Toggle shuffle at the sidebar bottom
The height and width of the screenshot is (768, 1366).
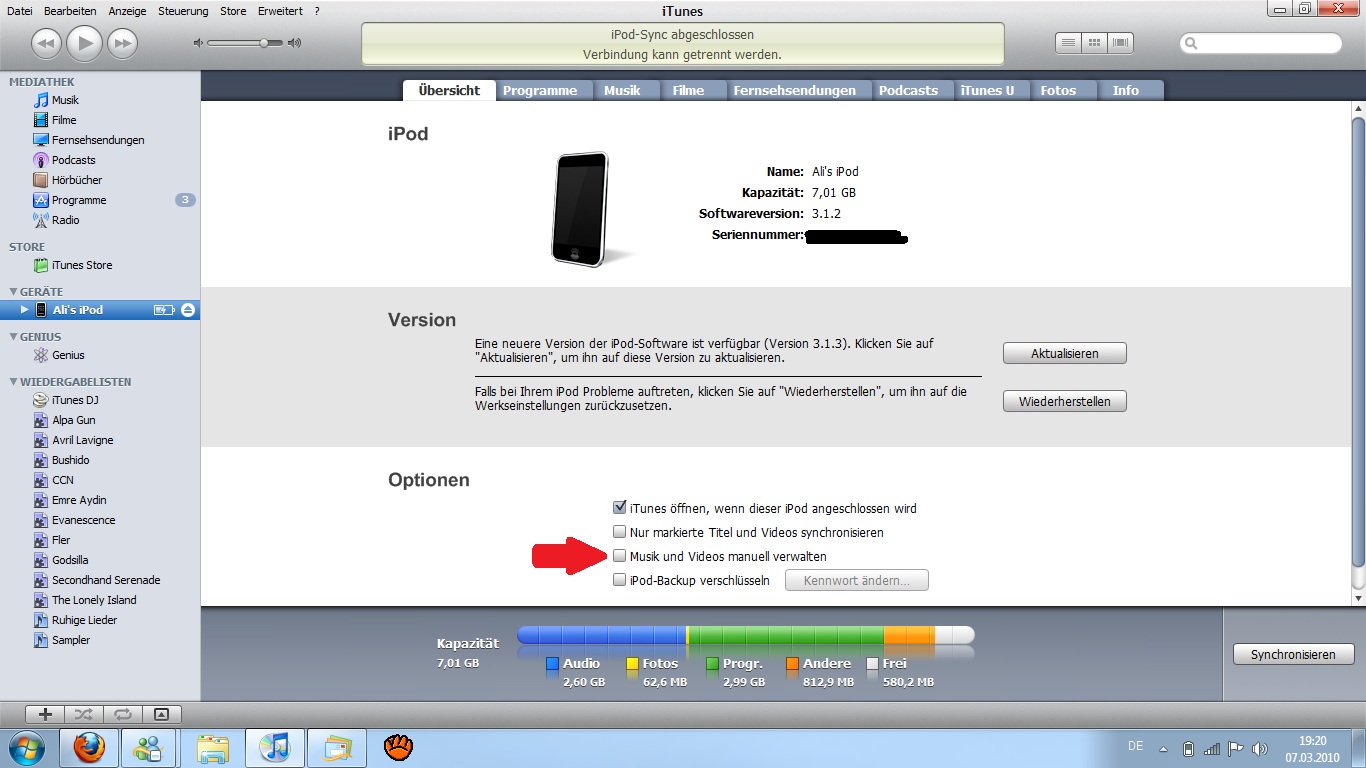point(84,714)
